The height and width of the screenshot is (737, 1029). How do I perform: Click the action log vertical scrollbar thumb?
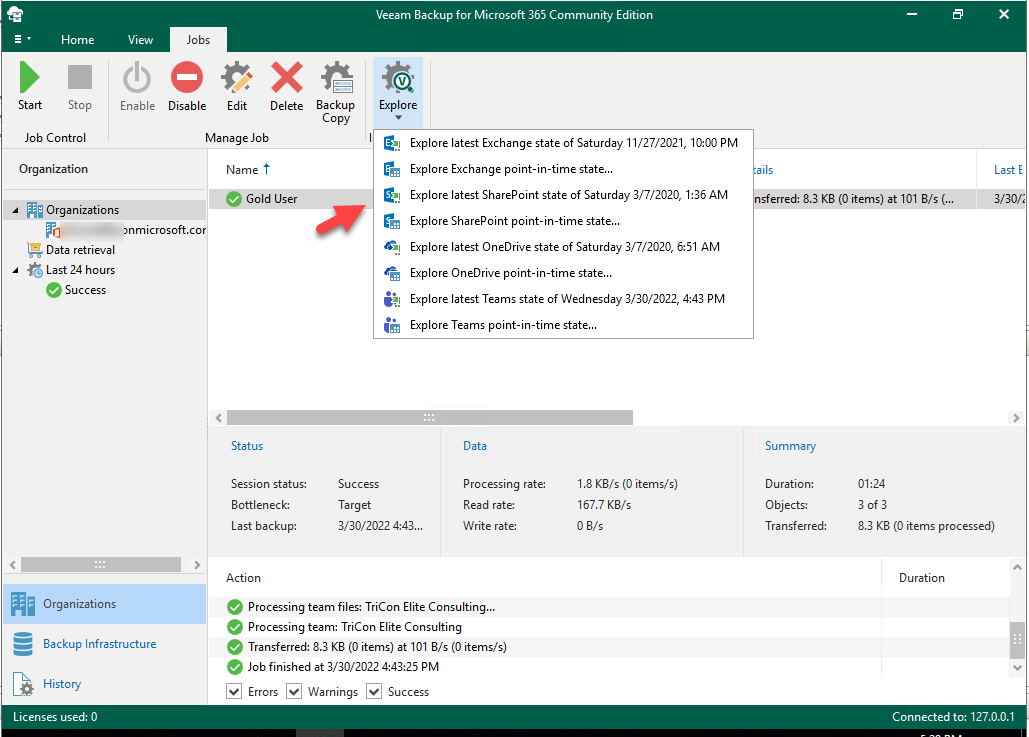click(x=1017, y=639)
